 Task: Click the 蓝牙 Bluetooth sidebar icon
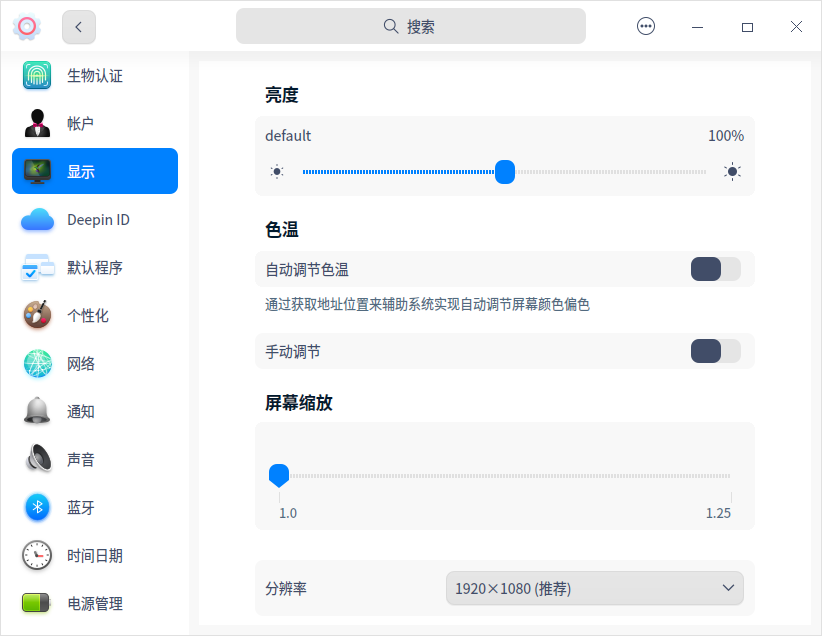[x=36, y=507]
